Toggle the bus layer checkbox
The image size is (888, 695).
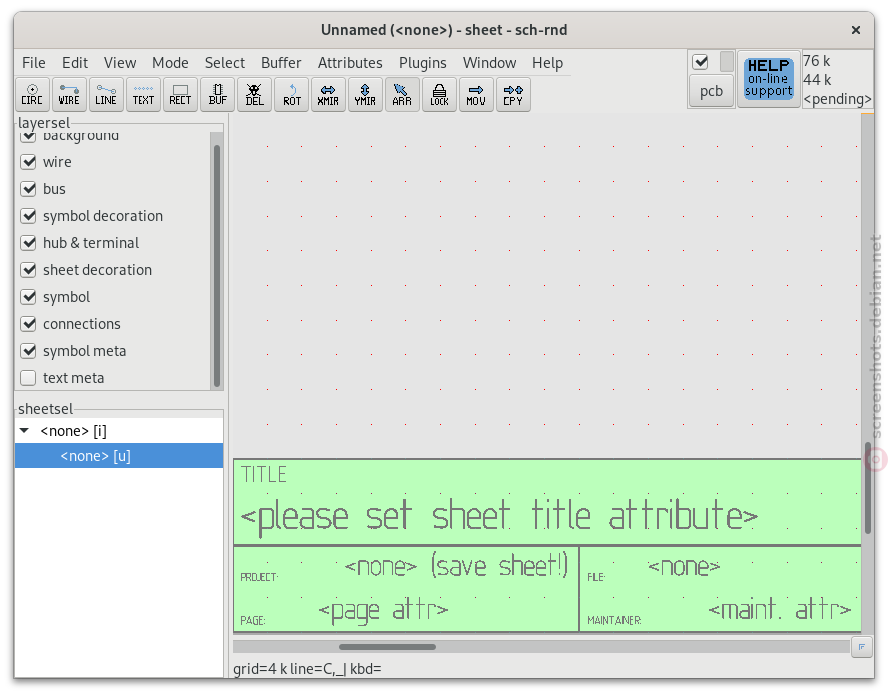point(28,189)
